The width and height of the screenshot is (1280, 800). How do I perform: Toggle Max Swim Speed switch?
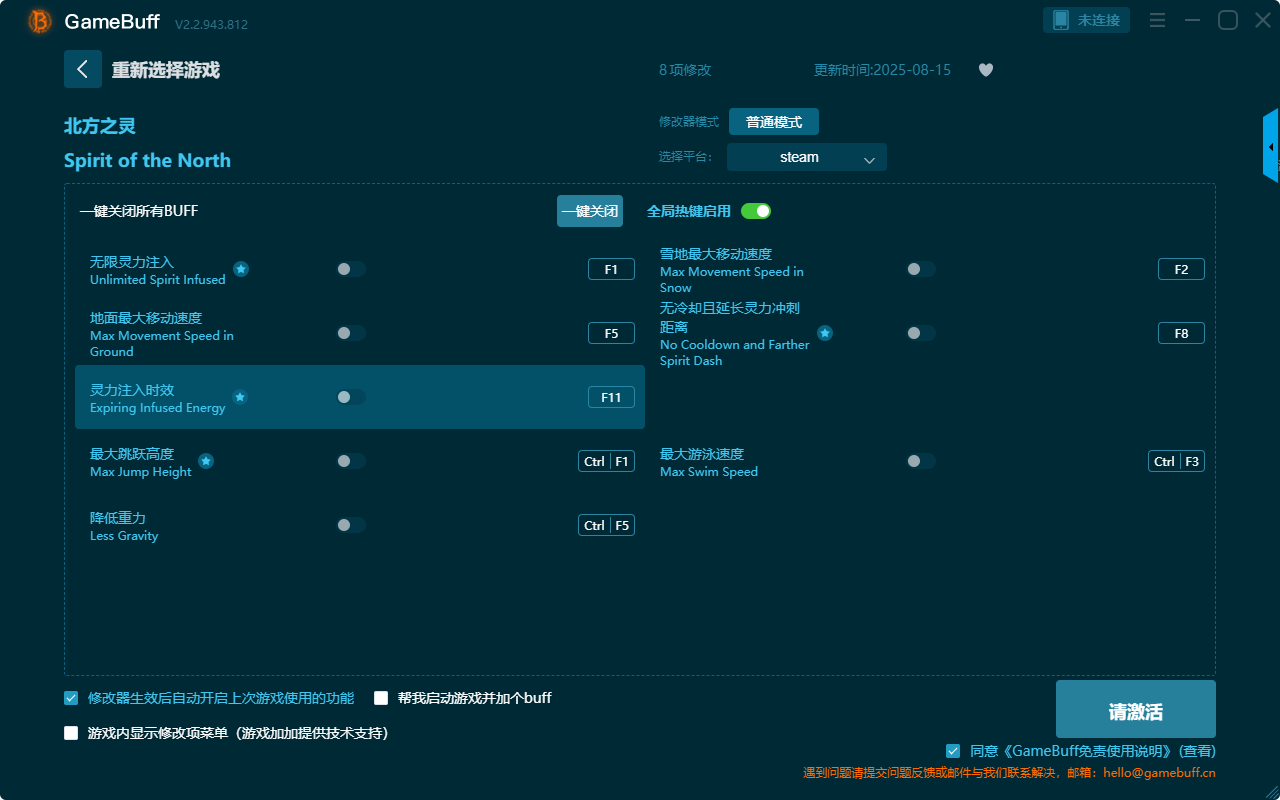point(921,461)
